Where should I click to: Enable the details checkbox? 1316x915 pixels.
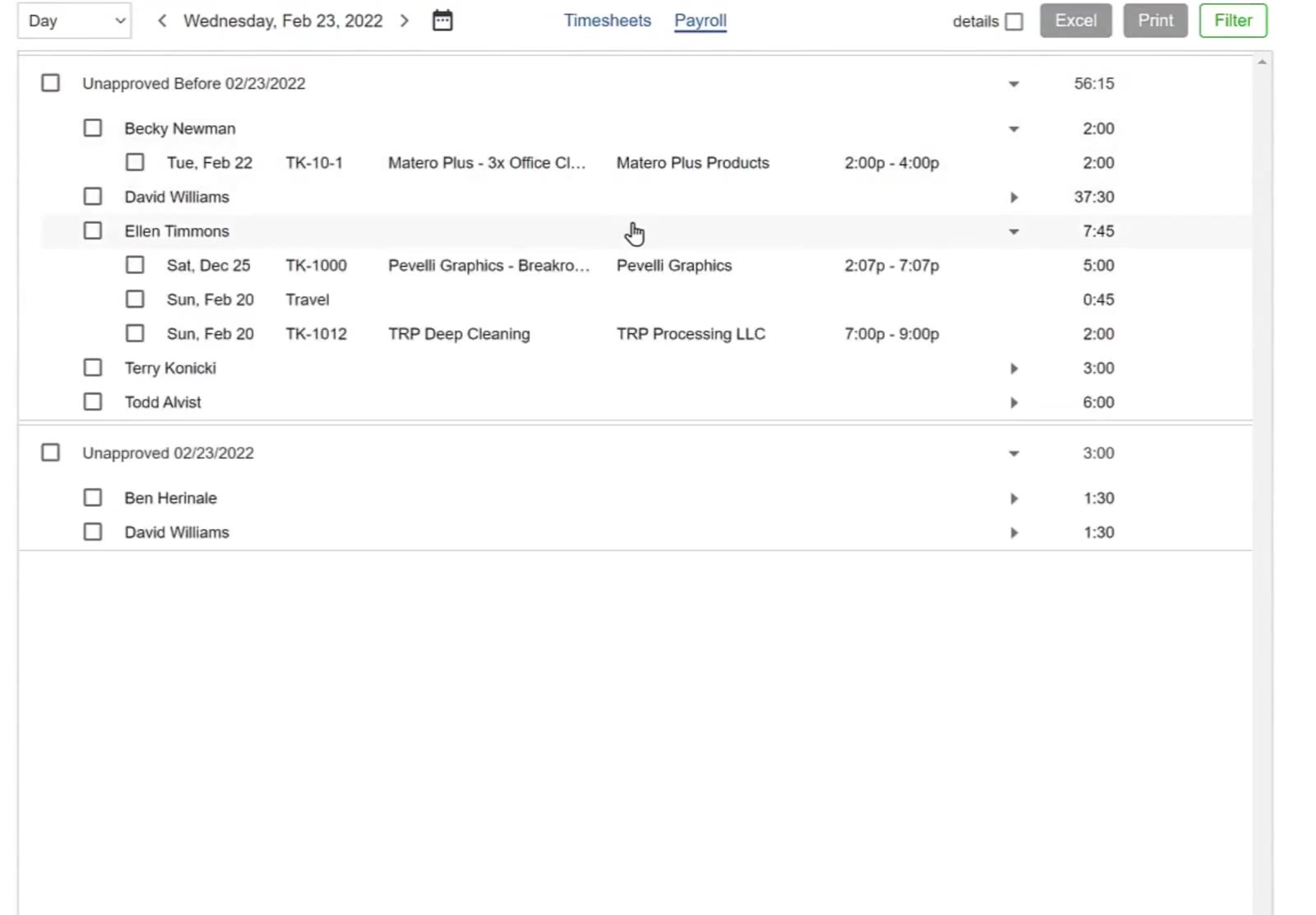[x=1014, y=21]
